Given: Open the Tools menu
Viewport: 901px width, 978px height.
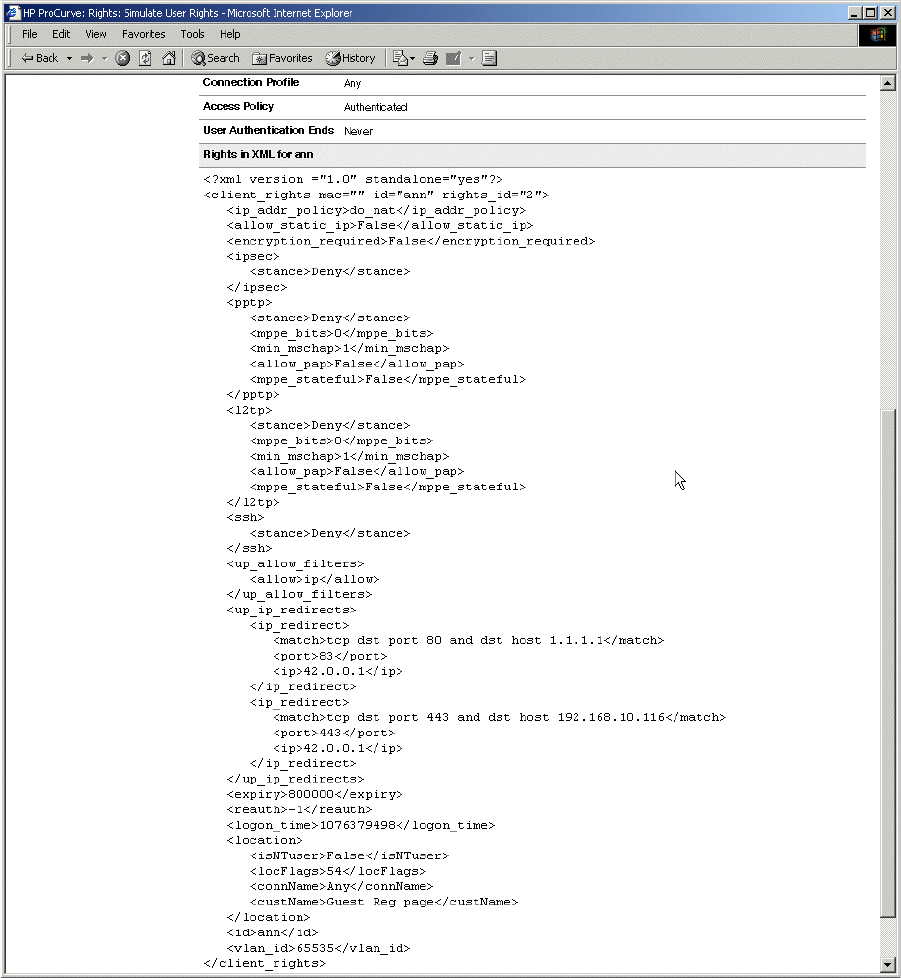Looking at the screenshot, I should [x=192, y=34].
